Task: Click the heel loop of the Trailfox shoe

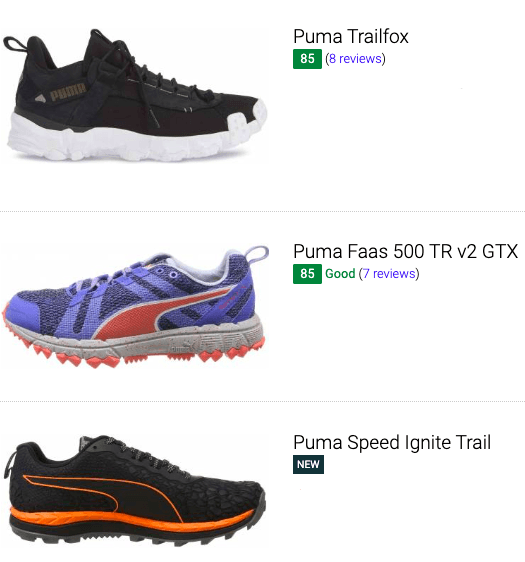Action: 15,44
